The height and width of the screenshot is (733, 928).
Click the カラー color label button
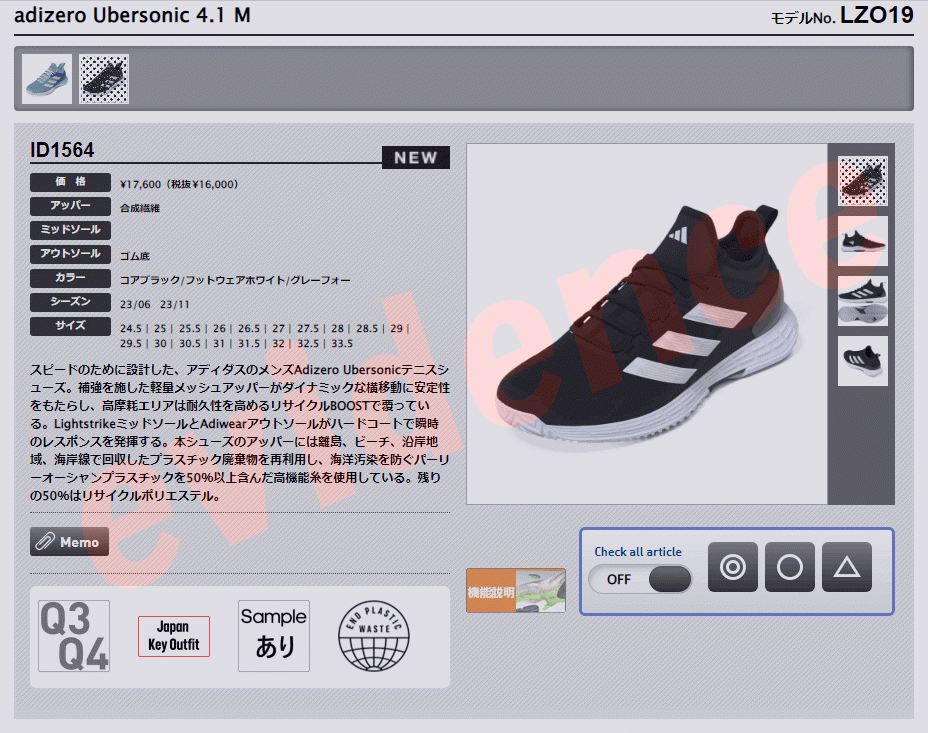tap(70, 278)
